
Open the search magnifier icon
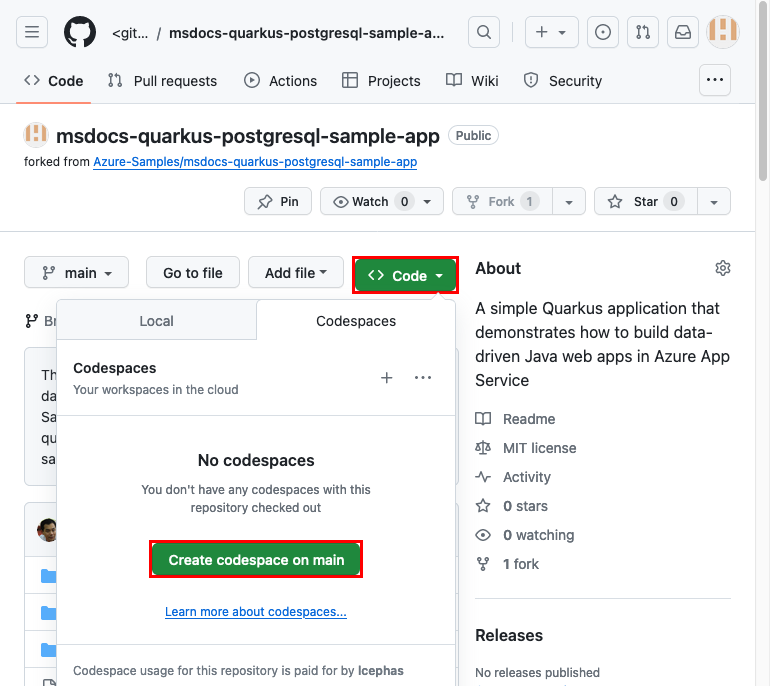click(x=484, y=32)
